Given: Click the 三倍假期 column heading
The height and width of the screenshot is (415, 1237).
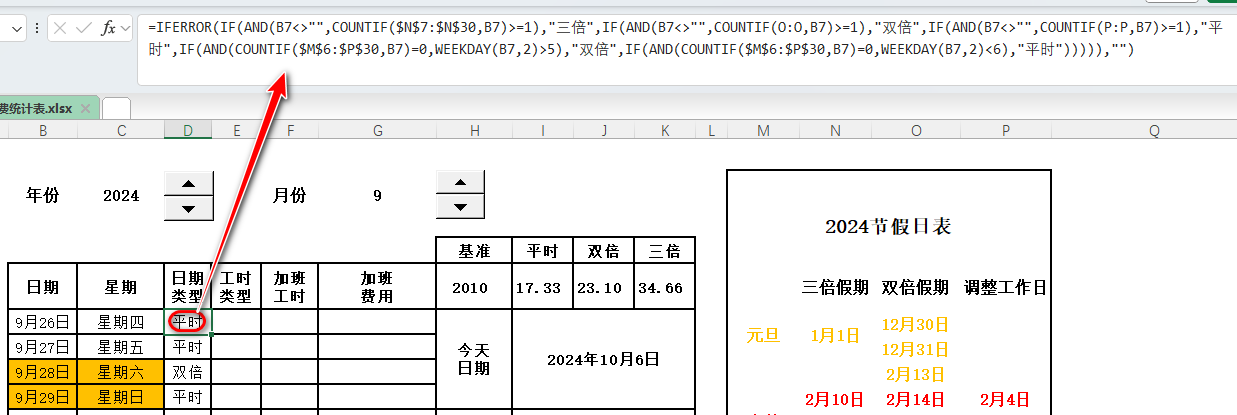Looking at the screenshot, I should pos(835,288).
